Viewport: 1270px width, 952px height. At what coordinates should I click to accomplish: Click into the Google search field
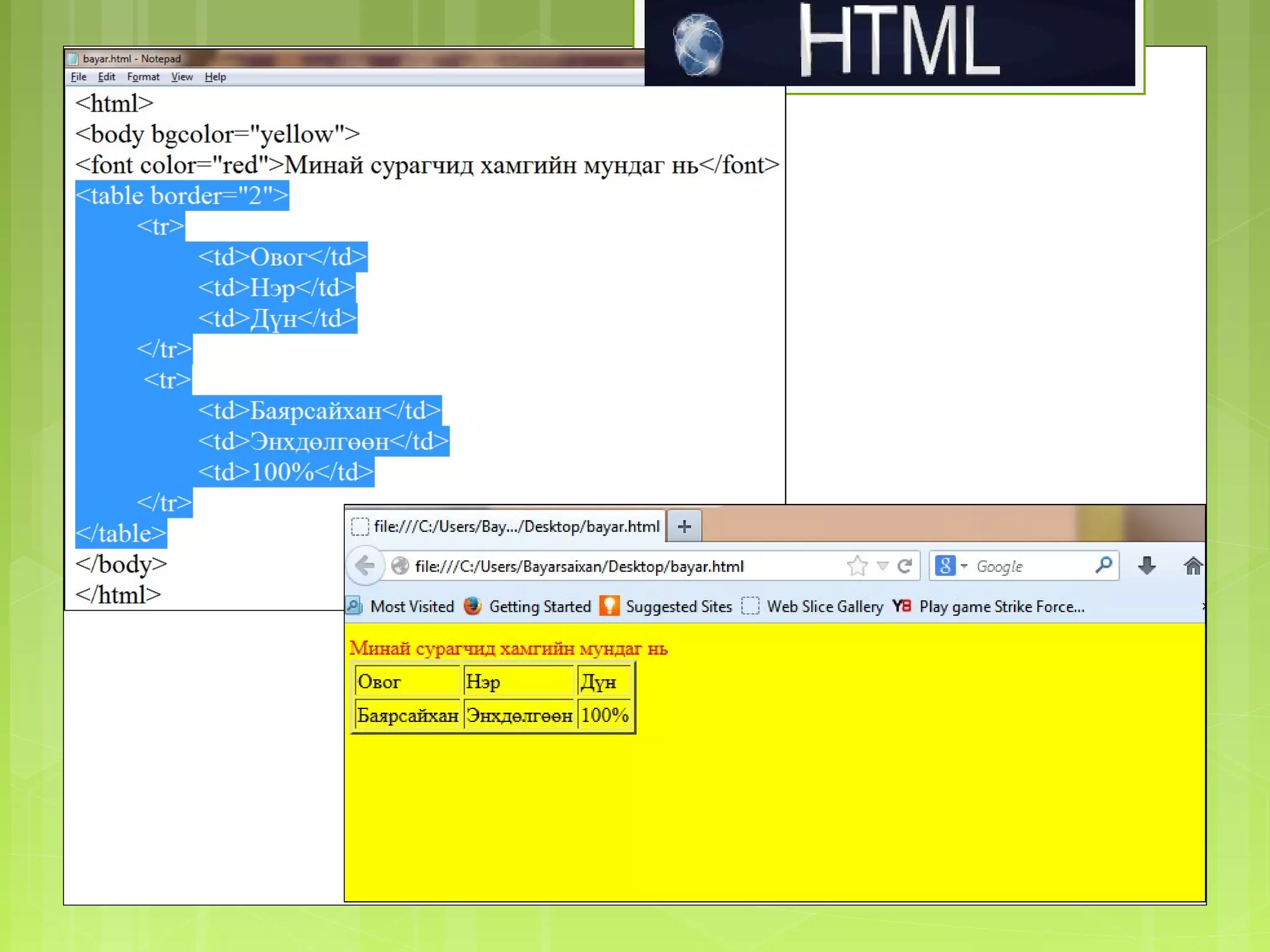point(1029,566)
